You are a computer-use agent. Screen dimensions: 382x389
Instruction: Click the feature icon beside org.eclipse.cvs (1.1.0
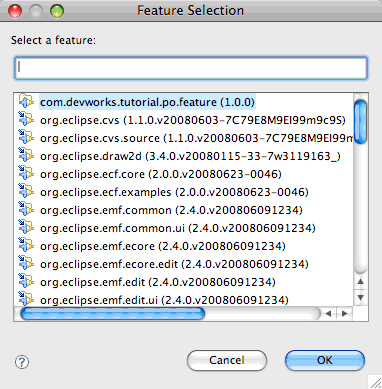[x=26, y=119]
